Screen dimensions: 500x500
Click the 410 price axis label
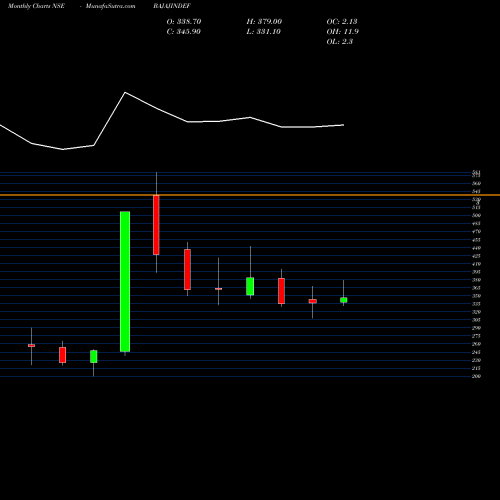pos(476,264)
